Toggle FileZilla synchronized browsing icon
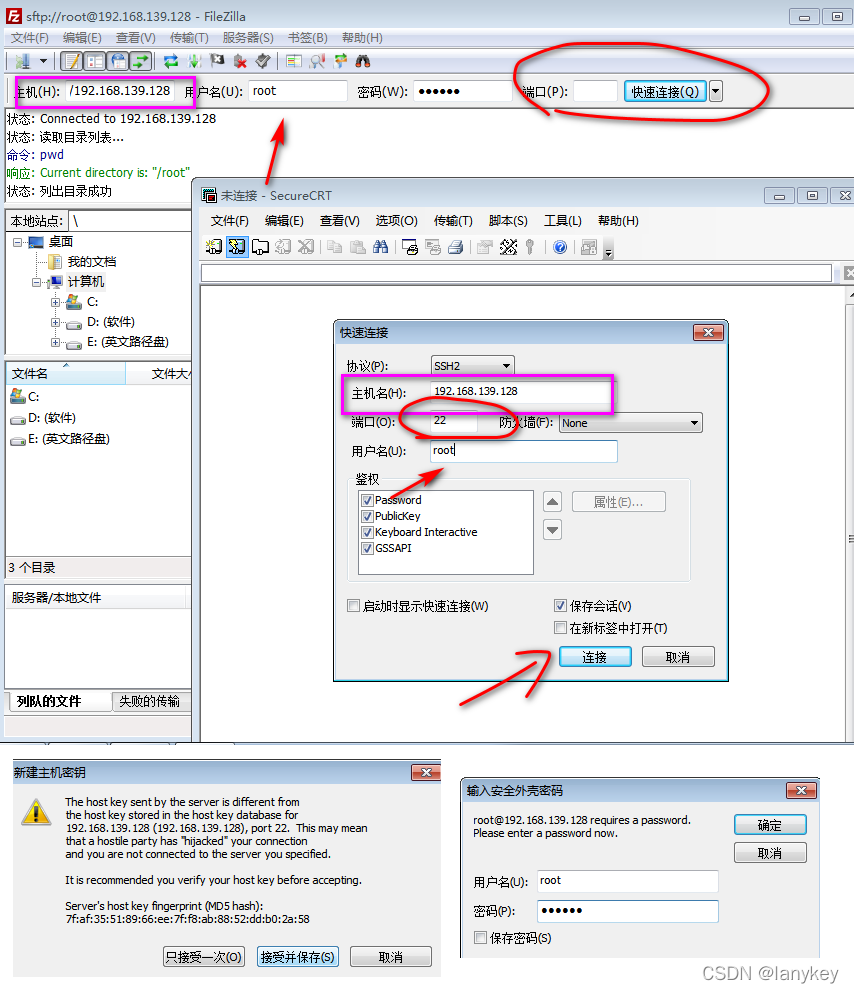This screenshot has width=854, height=993. (341, 61)
